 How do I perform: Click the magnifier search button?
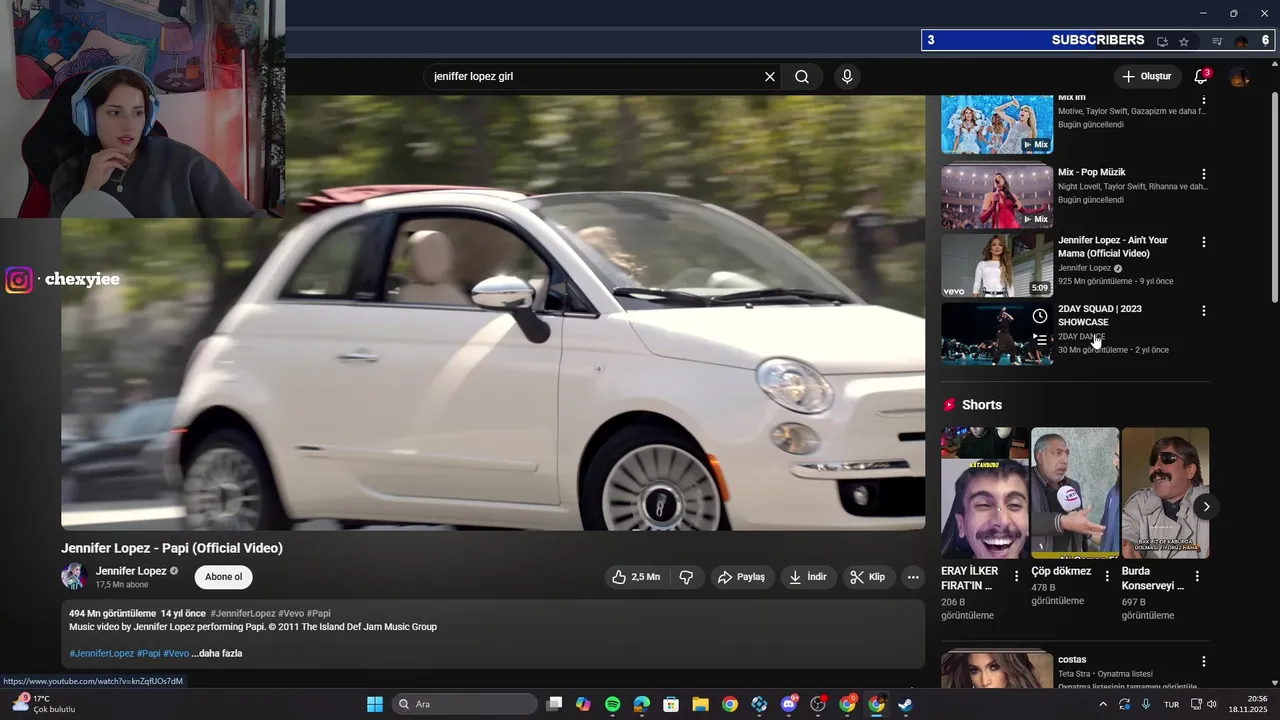(802, 77)
